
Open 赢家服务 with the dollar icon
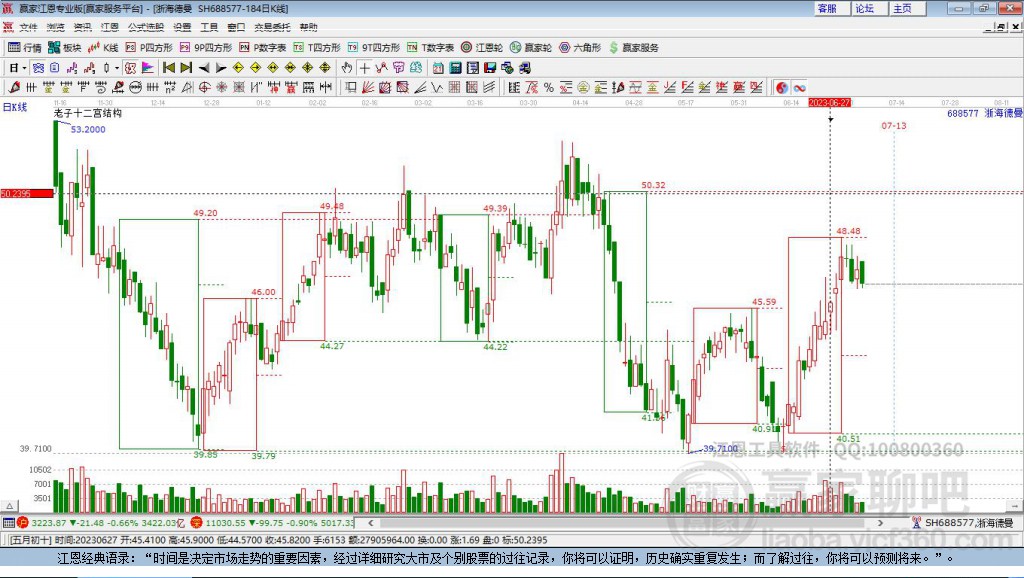[x=633, y=48]
